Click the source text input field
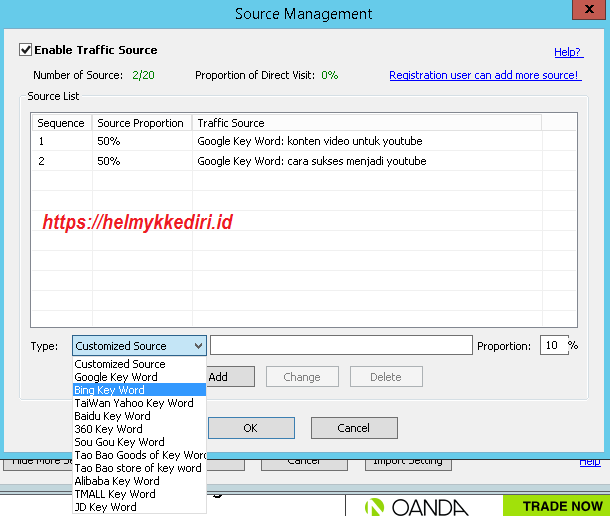Screen dimensions: 610x516 (x=341, y=345)
